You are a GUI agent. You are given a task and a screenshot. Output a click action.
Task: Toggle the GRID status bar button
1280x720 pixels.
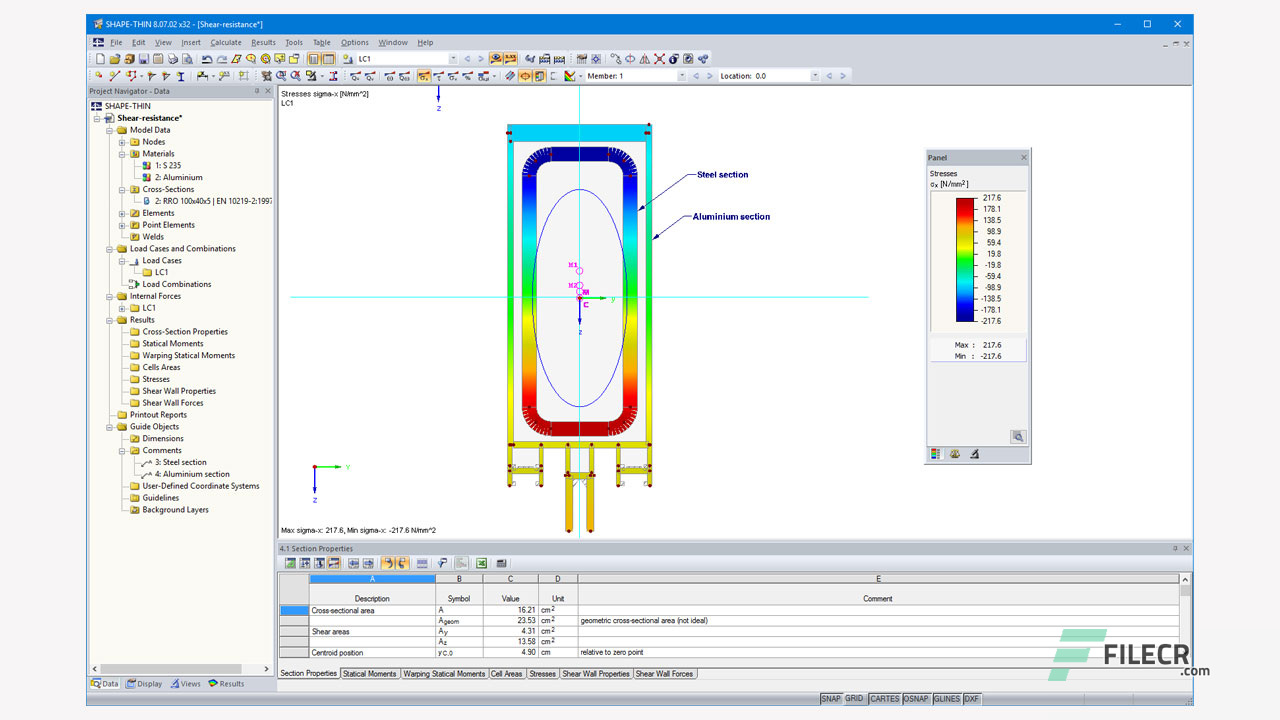tap(854, 699)
